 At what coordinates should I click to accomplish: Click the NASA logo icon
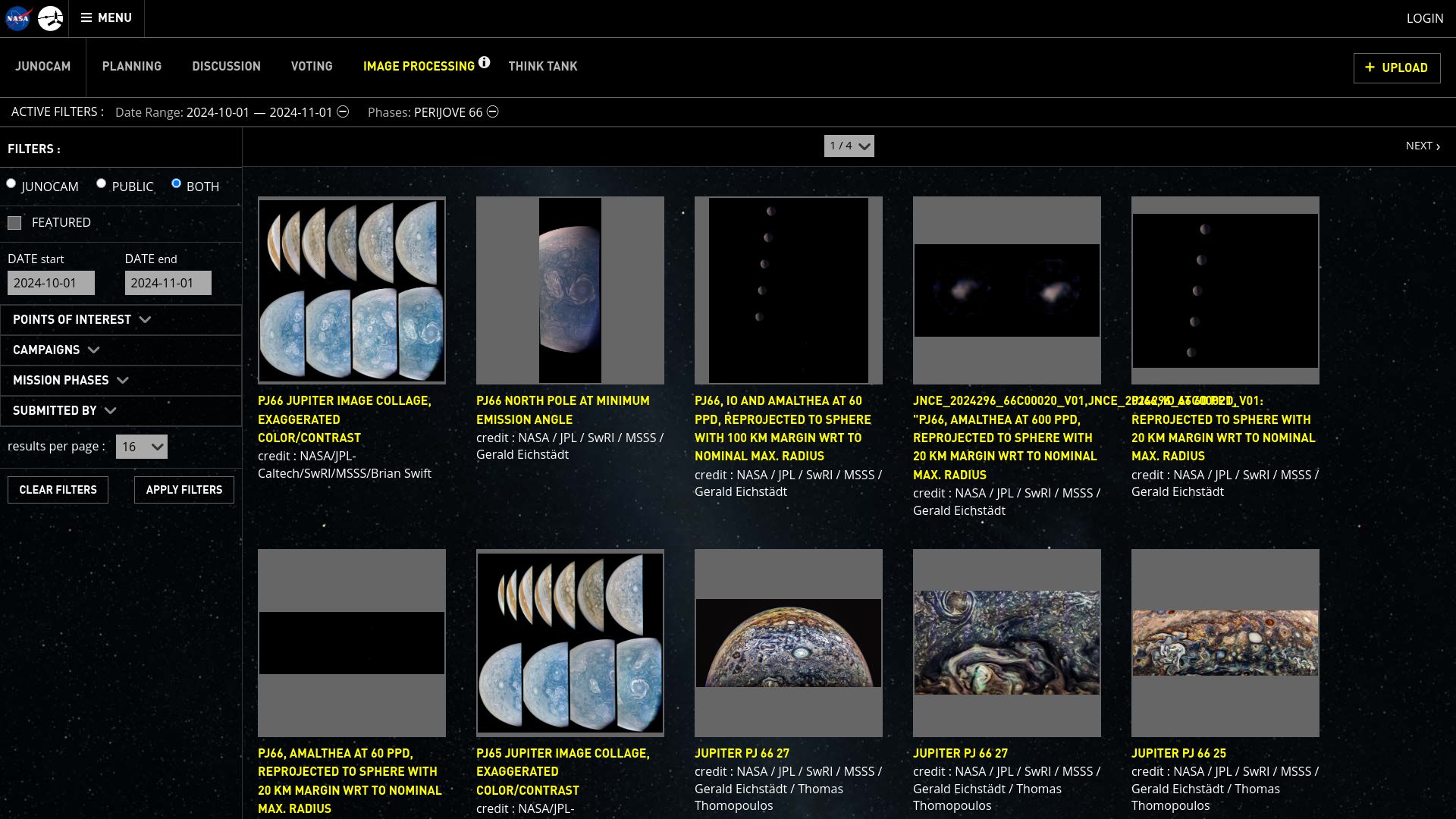tap(17, 18)
